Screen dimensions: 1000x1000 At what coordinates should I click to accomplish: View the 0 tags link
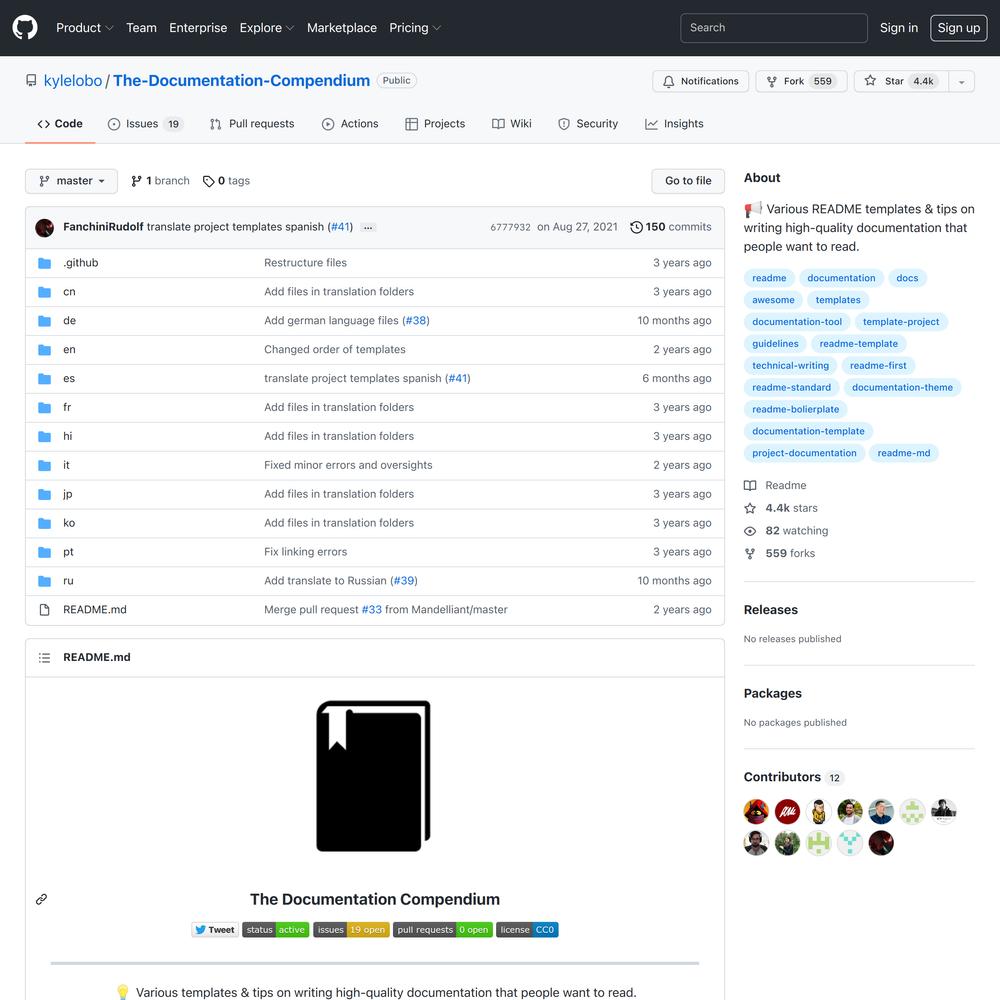[x=226, y=181]
